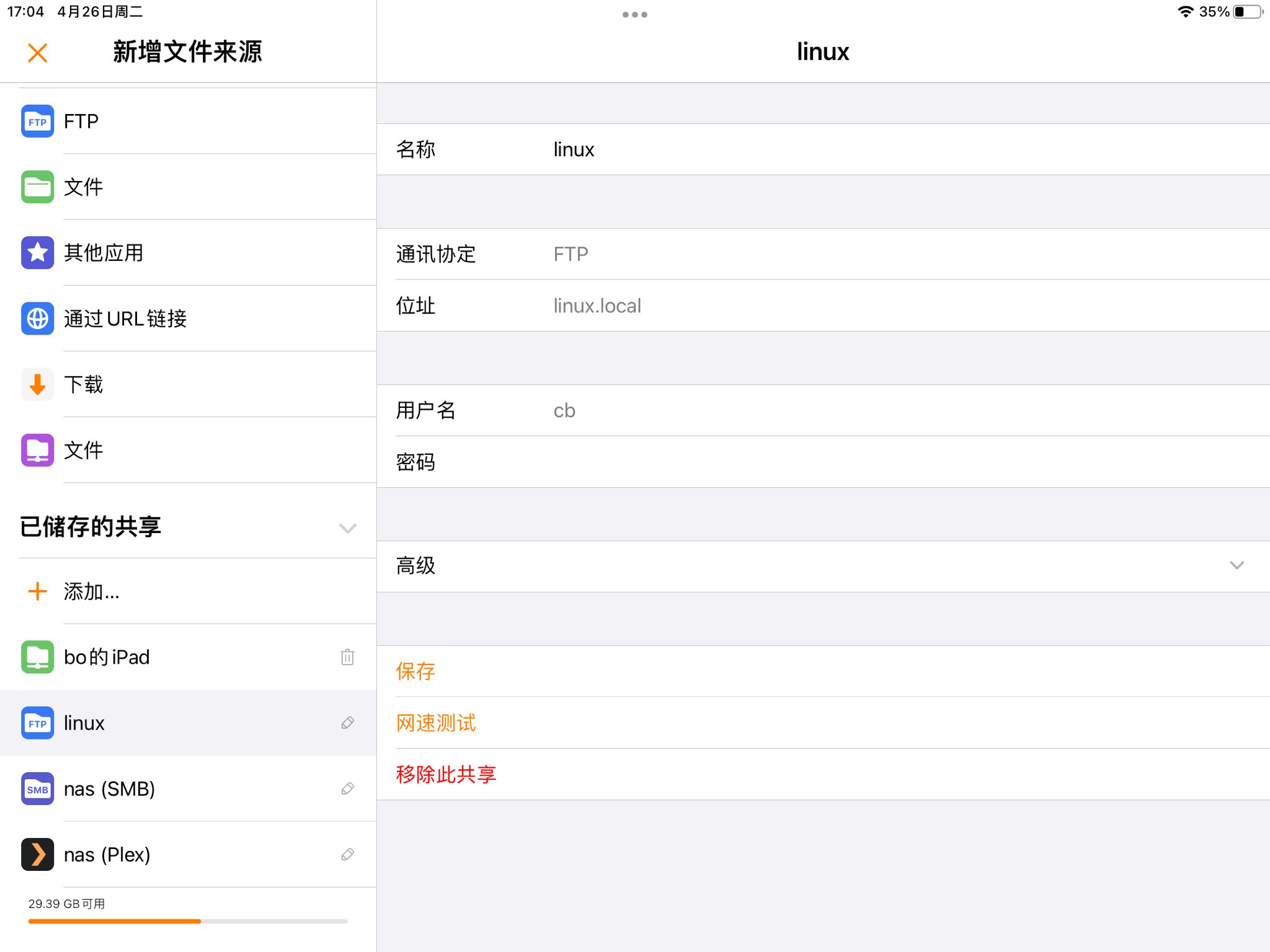The height and width of the screenshot is (952, 1270).
Task: Edit linux share with pencil icon
Action: tap(347, 723)
